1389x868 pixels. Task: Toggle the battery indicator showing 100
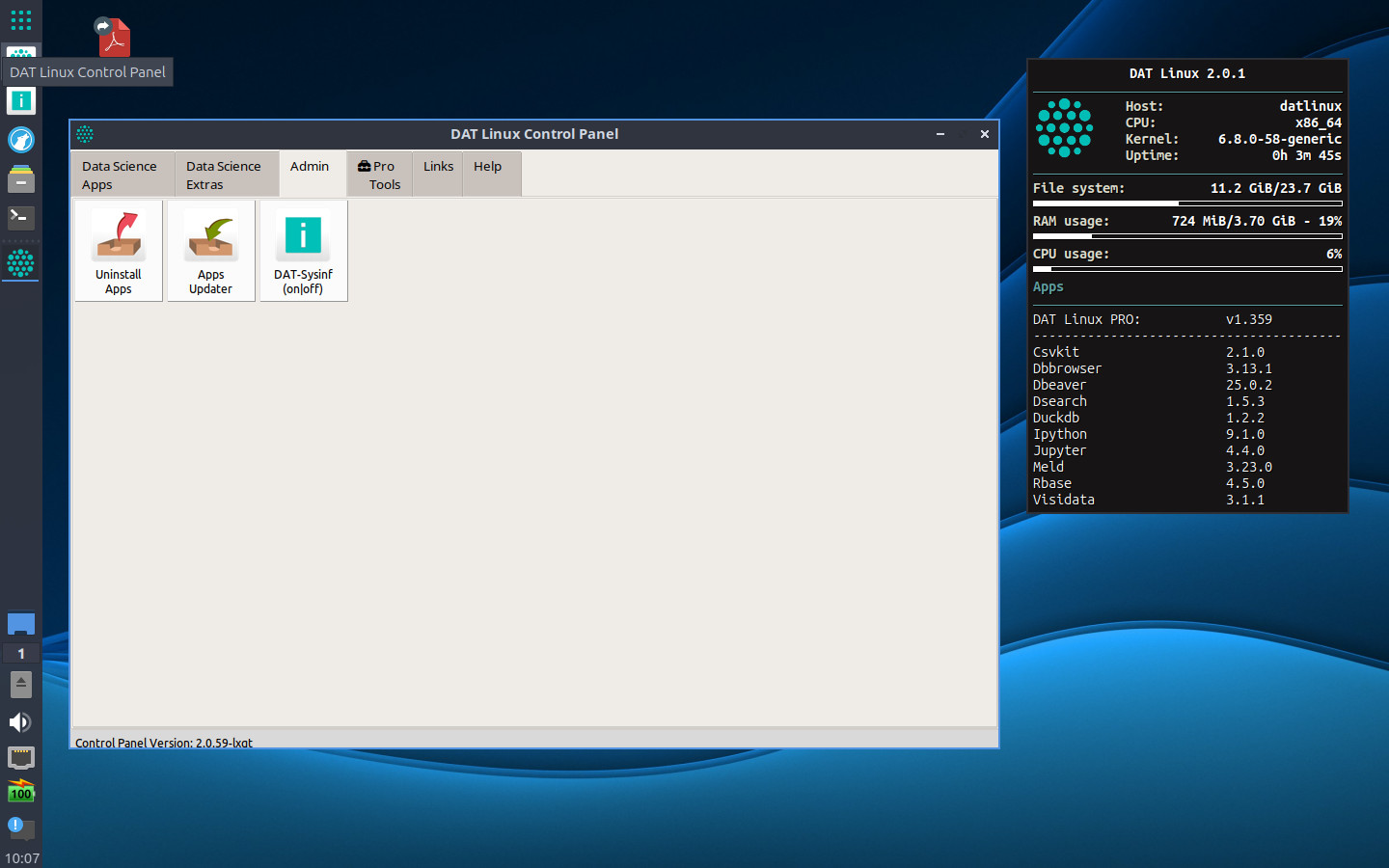pyautogui.click(x=20, y=792)
